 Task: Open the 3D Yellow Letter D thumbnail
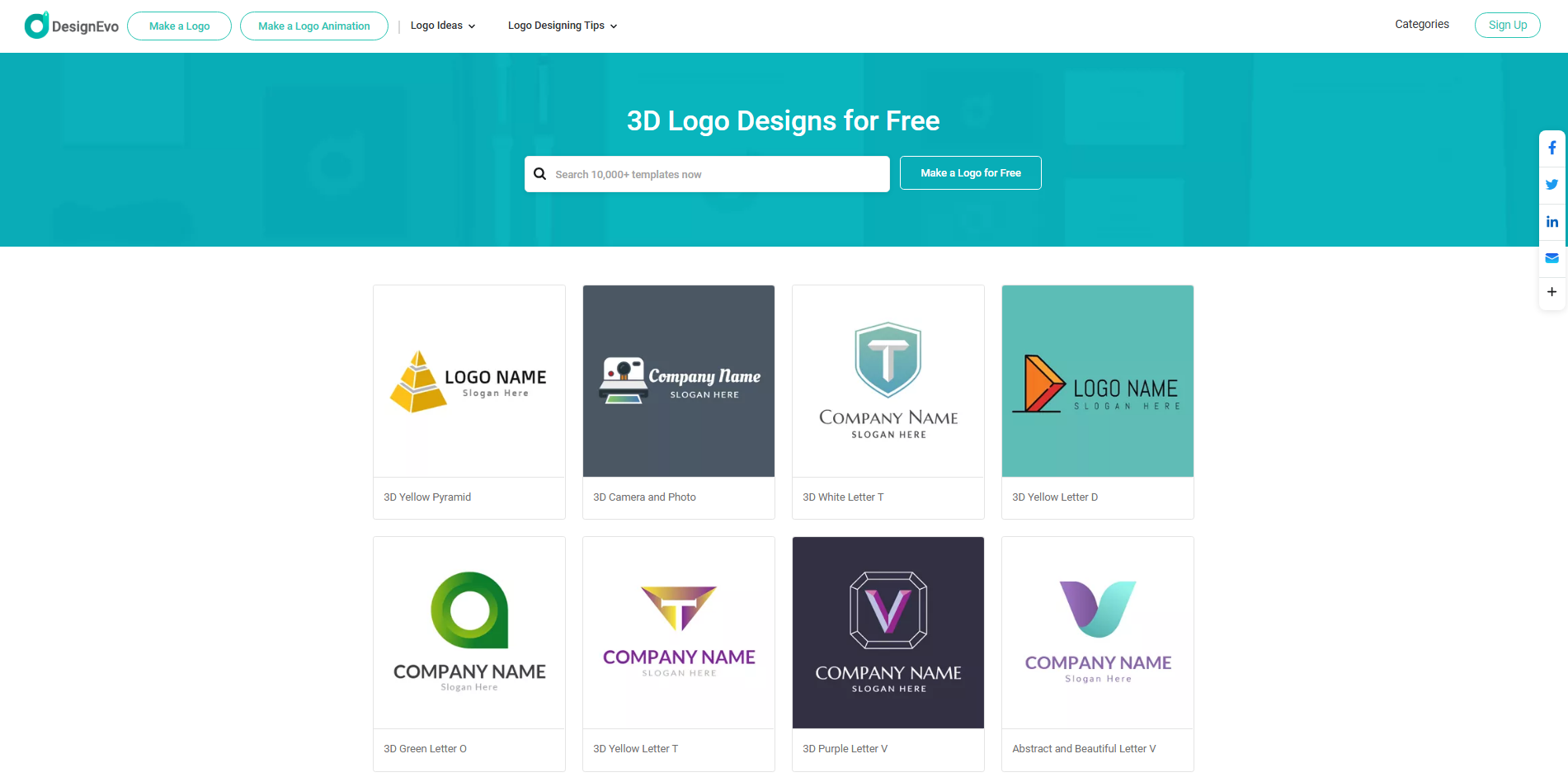click(1098, 381)
